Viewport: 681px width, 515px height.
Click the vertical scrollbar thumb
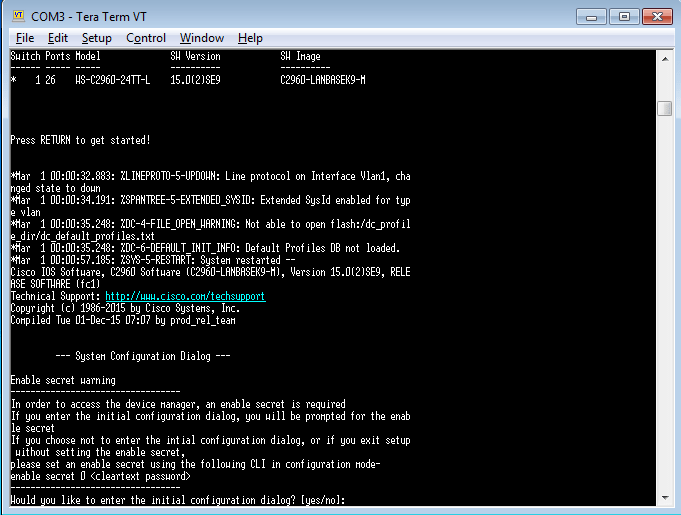(x=664, y=108)
